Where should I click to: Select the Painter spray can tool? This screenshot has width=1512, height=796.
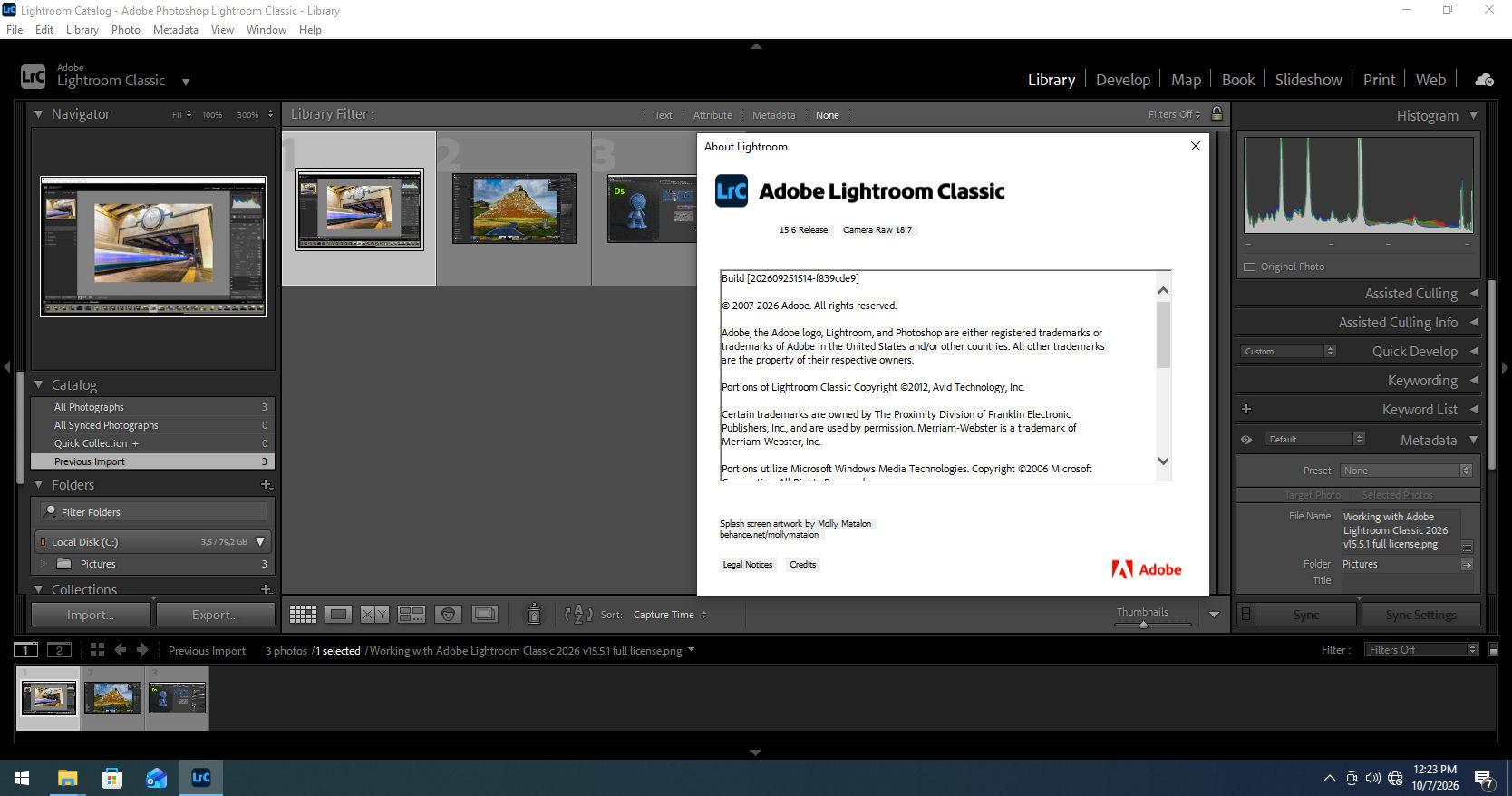pos(535,614)
